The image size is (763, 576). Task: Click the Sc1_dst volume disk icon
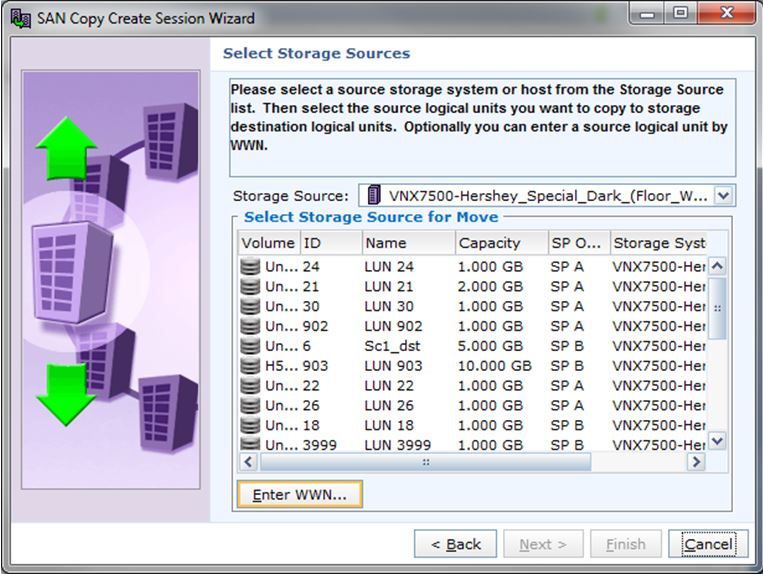[251, 346]
